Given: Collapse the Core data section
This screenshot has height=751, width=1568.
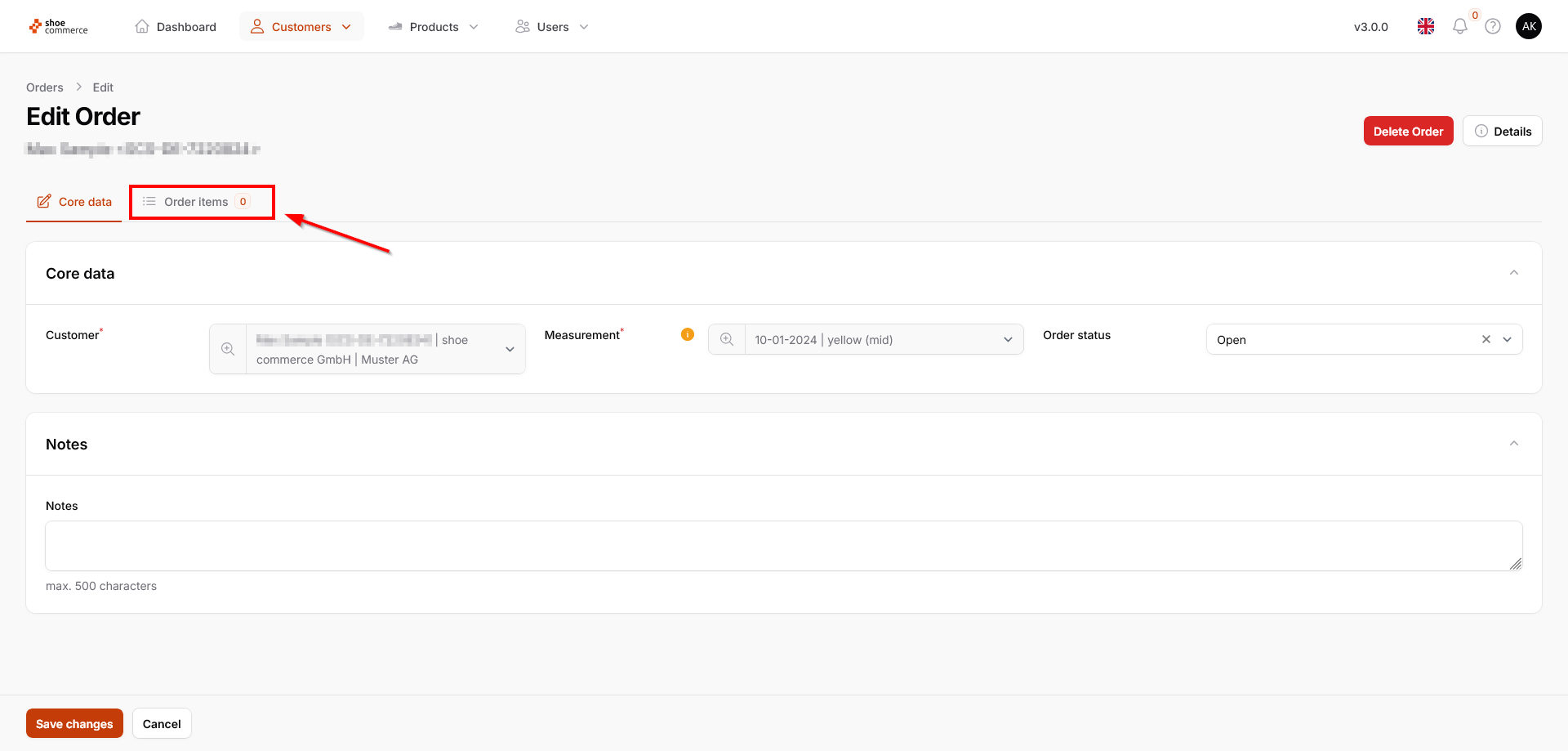Looking at the screenshot, I should (x=1513, y=273).
